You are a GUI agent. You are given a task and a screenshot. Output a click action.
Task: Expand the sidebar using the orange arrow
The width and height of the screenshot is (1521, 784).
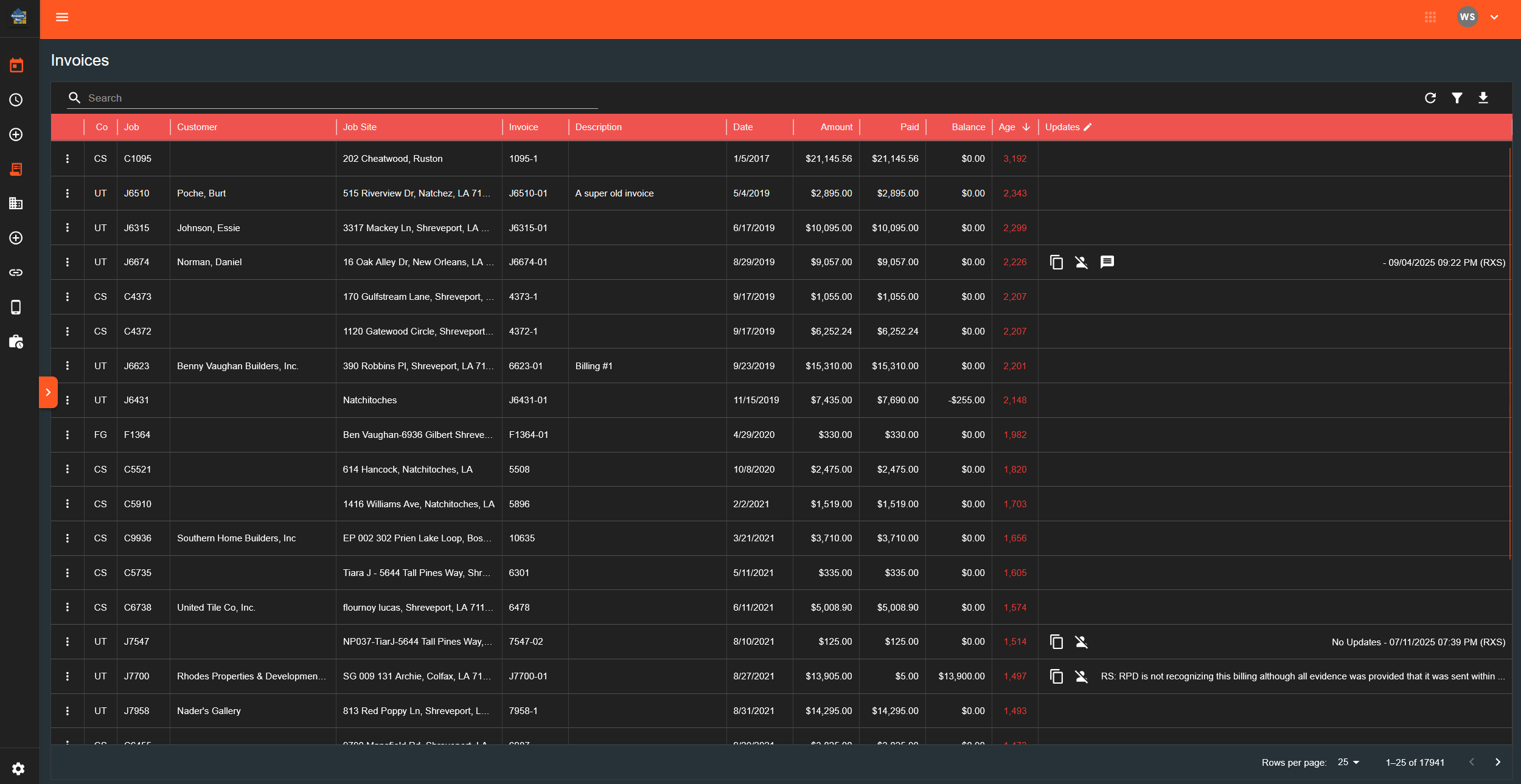pyautogui.click(x=48, y=392)
